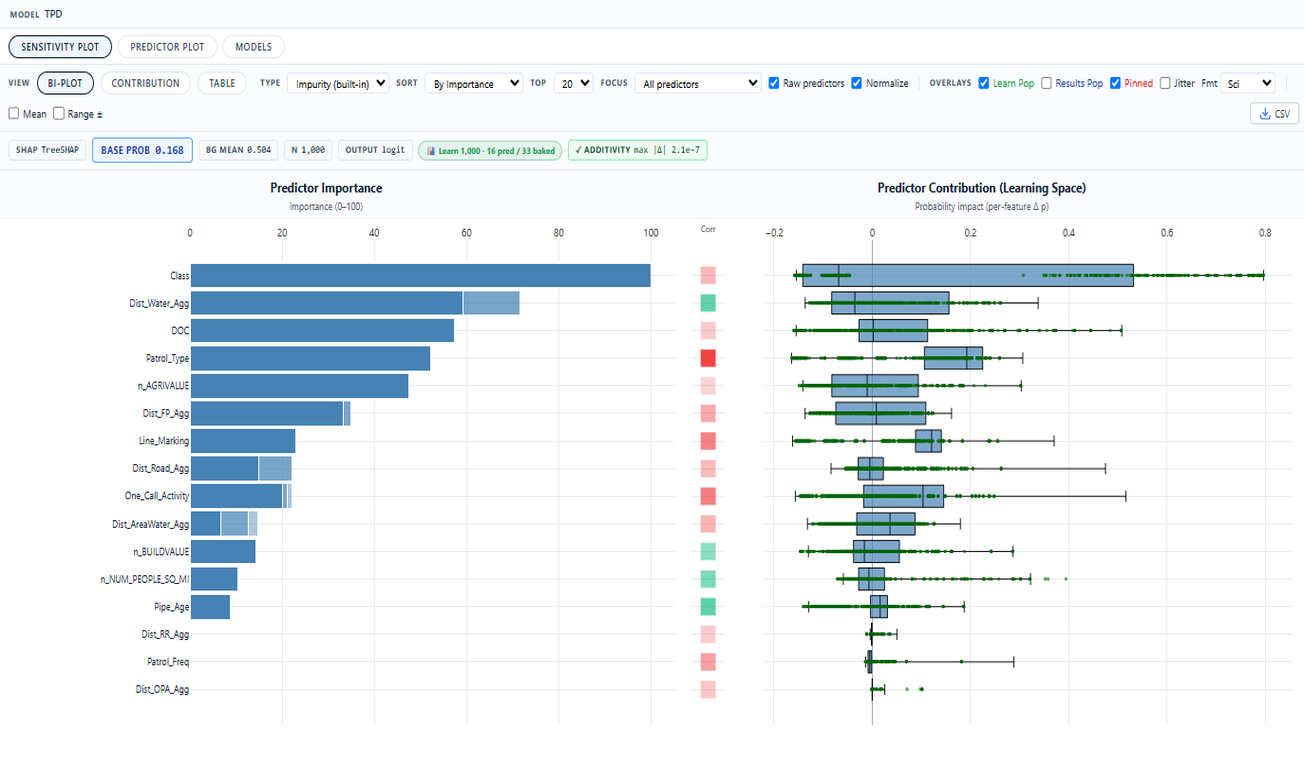Open the Predictor Plot tab
The image size is (1304, 772).
[167, 47]
